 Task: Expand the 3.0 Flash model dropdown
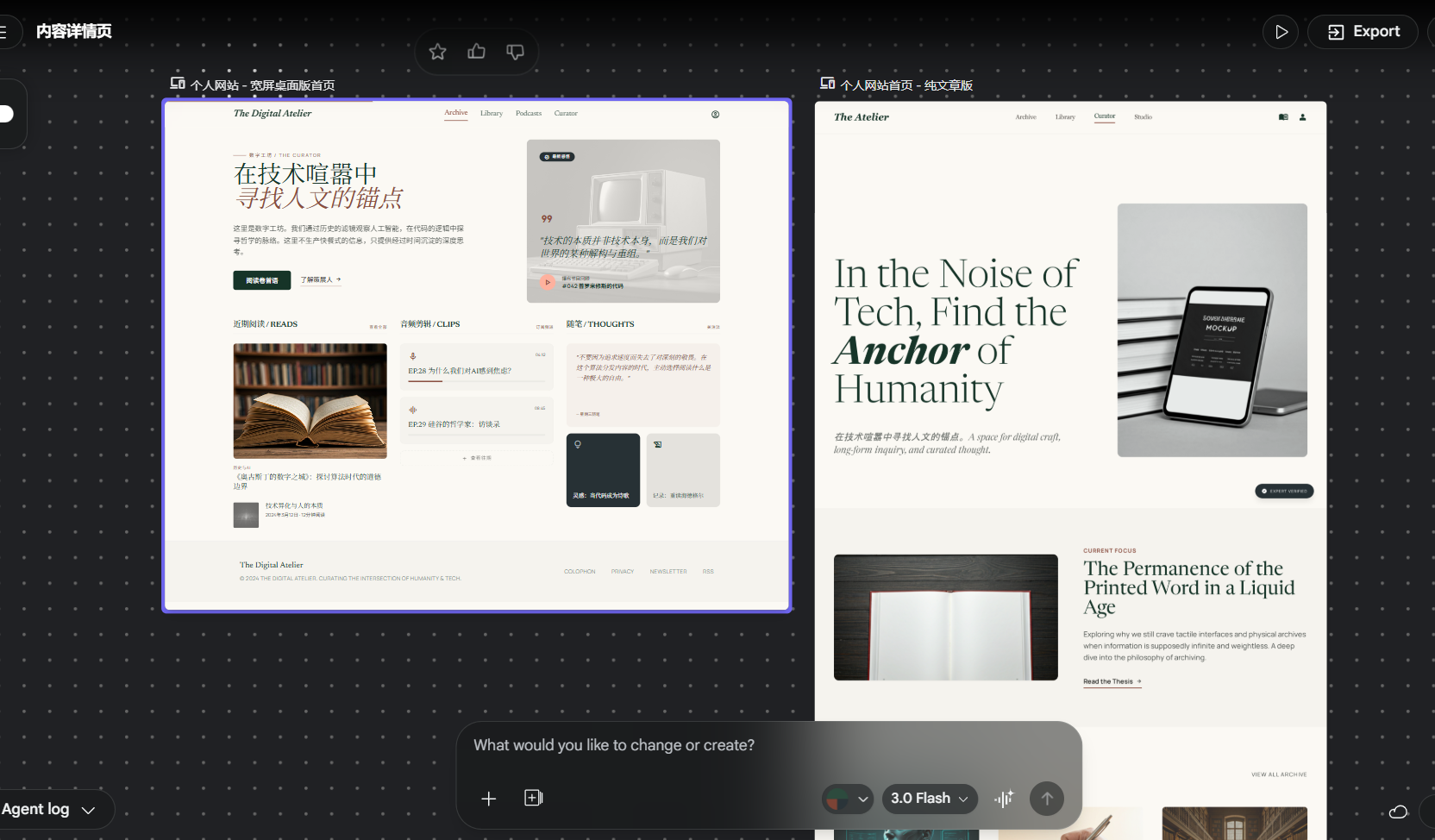(930, 799)
